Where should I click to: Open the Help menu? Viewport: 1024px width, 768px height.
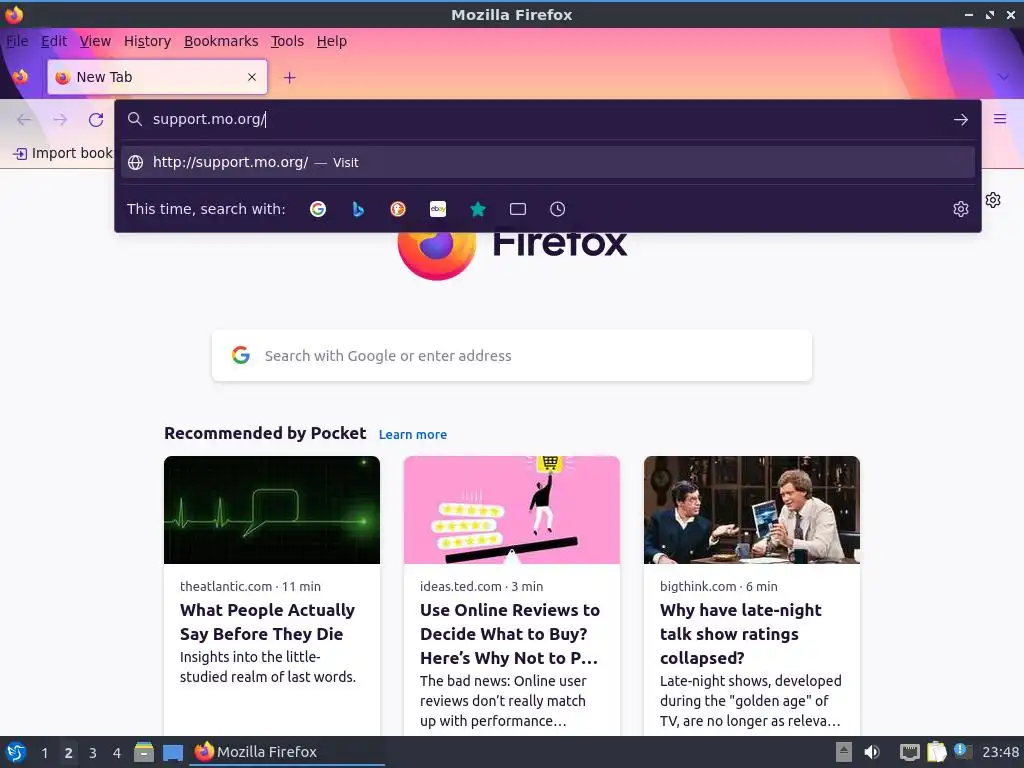coord(332,41)
